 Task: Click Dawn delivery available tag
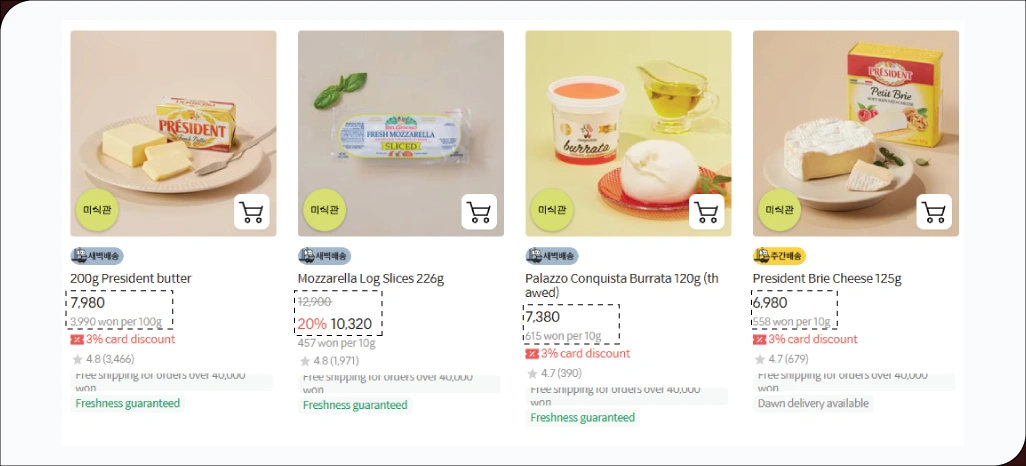813,403
